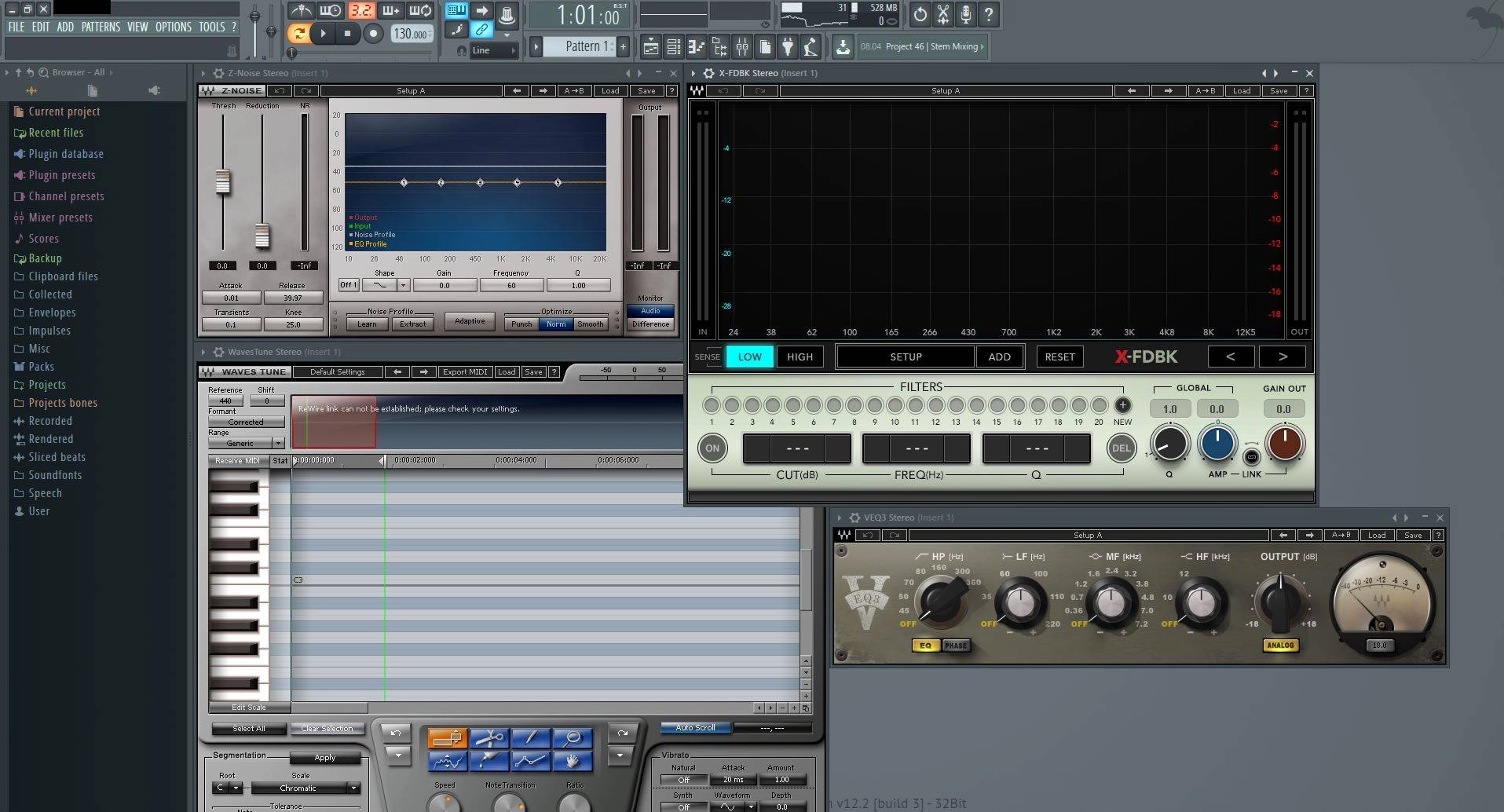1504x812 pixels.
Task: Select the line/curve tool in Waves Tune
Action: pyautogui.click(x=531, y=760)
